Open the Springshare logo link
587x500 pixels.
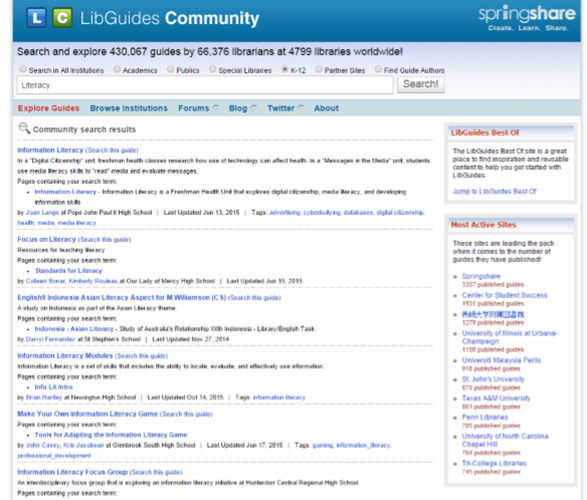(x=527, y=18)
